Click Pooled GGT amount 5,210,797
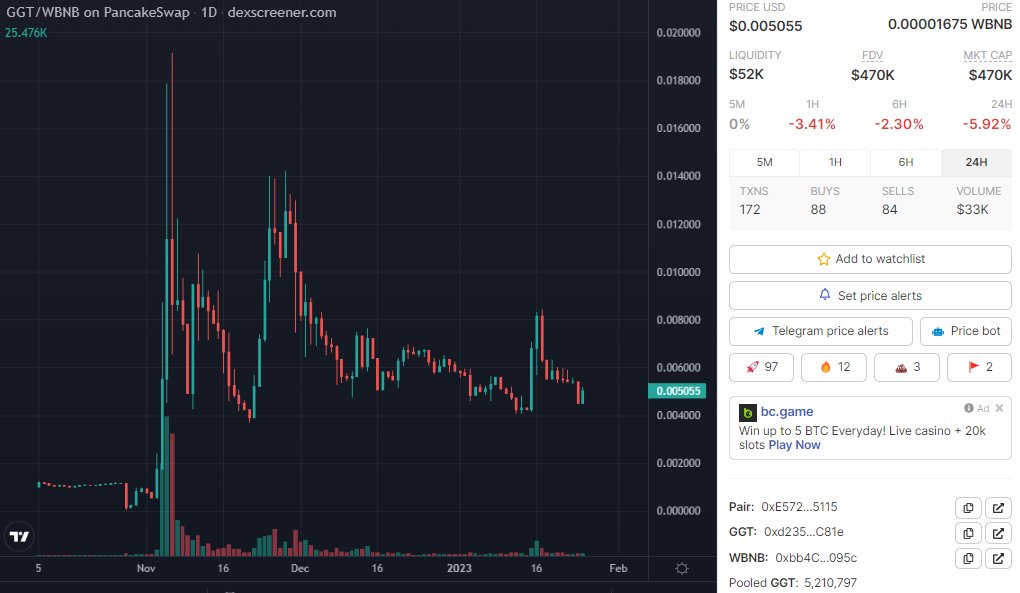This screenshot has height=593, width=1020. click(x=830, y=583)
